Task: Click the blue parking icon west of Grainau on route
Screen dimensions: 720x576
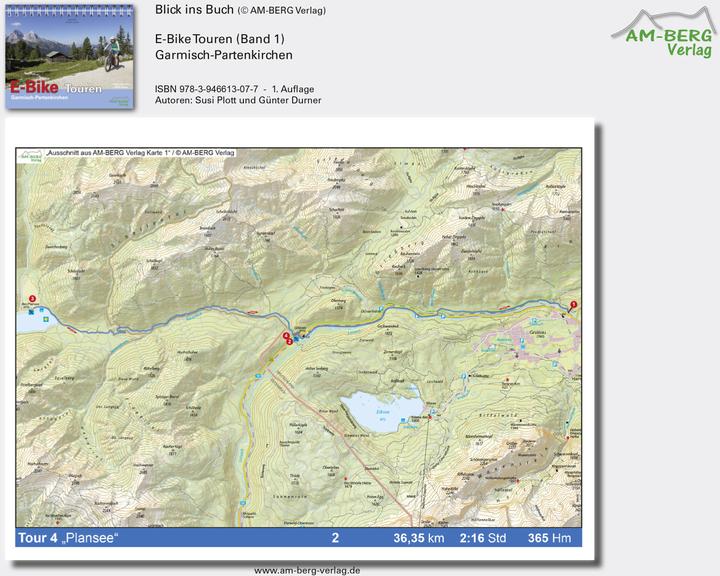Action: click(443, 316)
